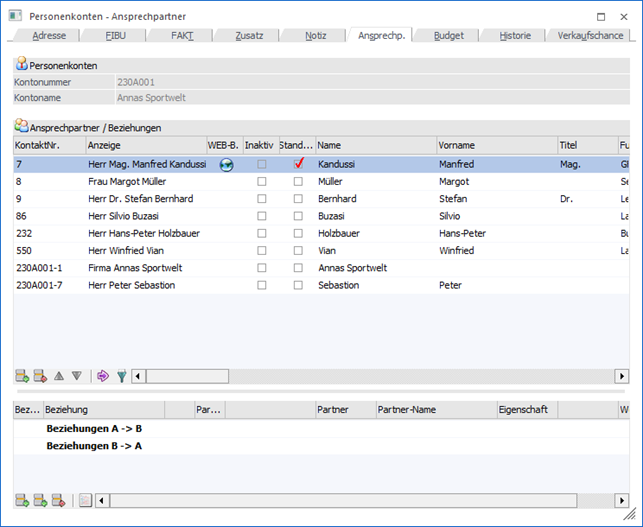Click the KontaktNr. column header

(48, 146)
